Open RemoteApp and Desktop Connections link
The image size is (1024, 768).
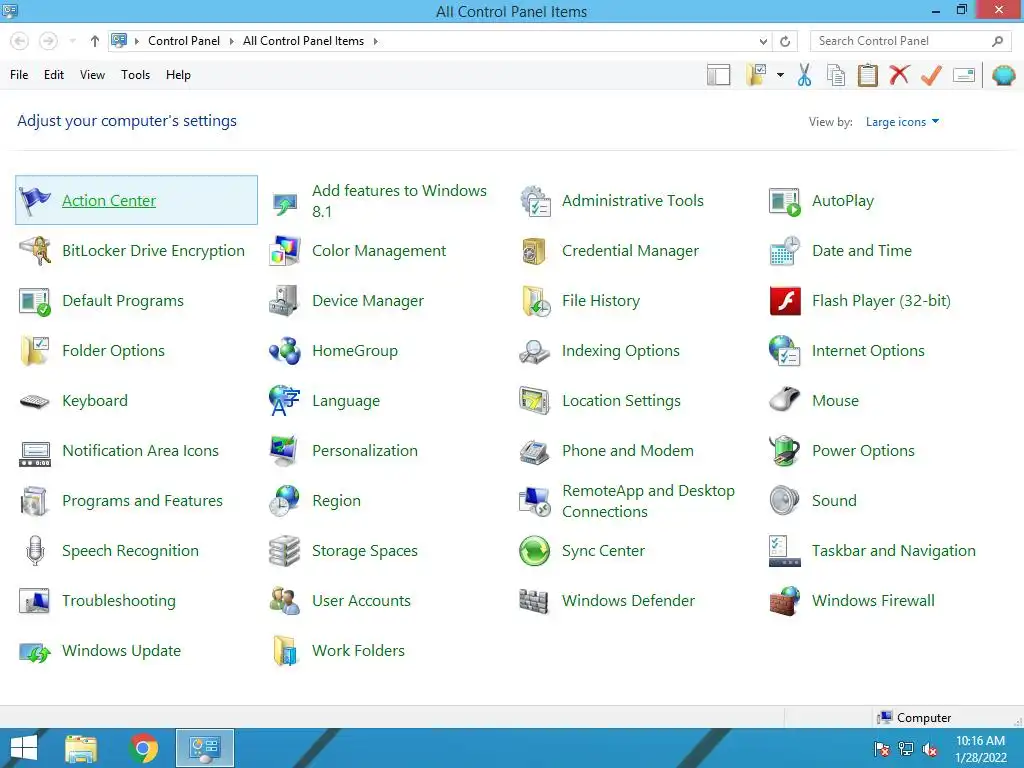point(648,501)
